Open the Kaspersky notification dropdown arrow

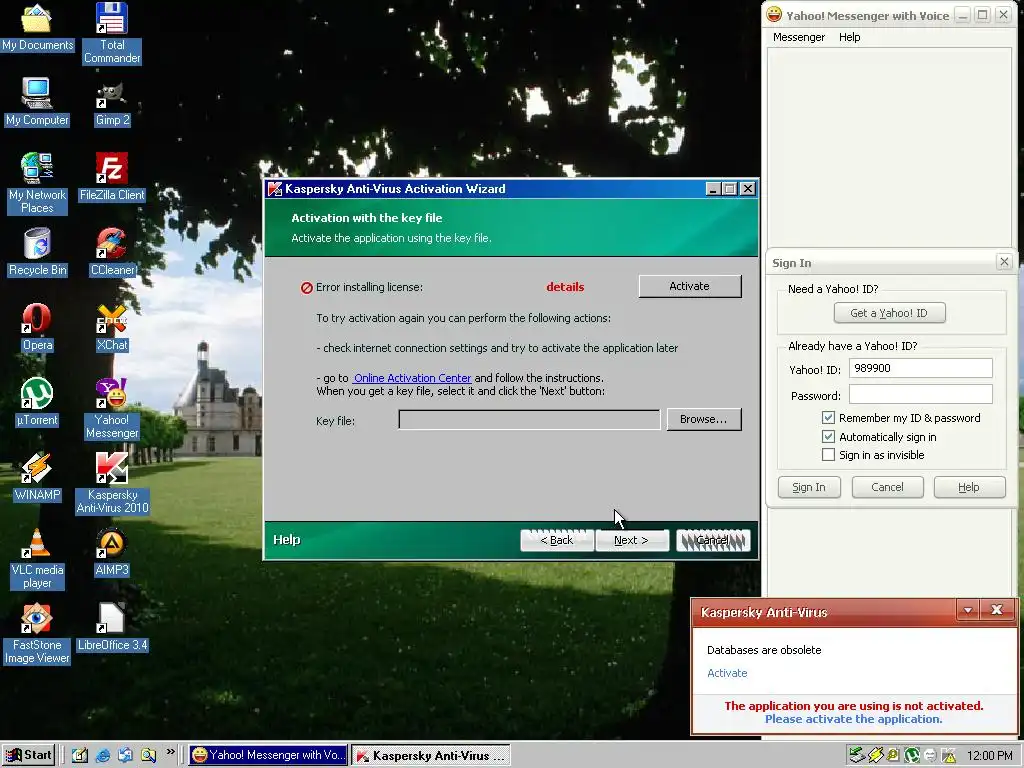(x=968, y=610)
